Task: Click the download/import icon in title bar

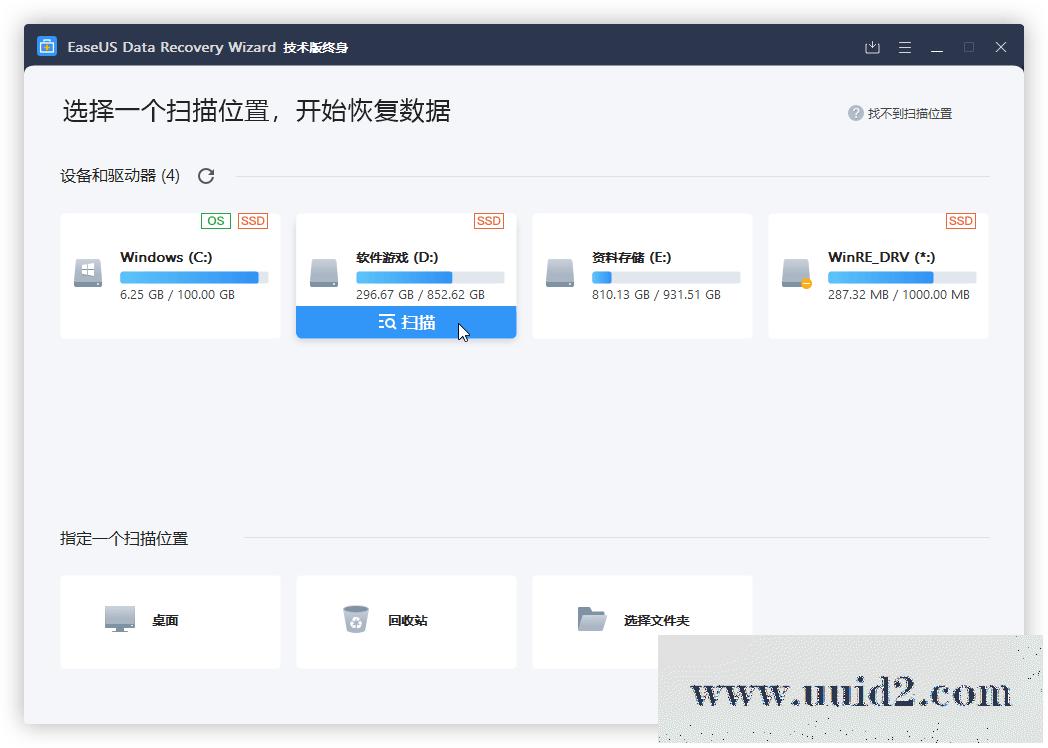Action: [871, 47]
